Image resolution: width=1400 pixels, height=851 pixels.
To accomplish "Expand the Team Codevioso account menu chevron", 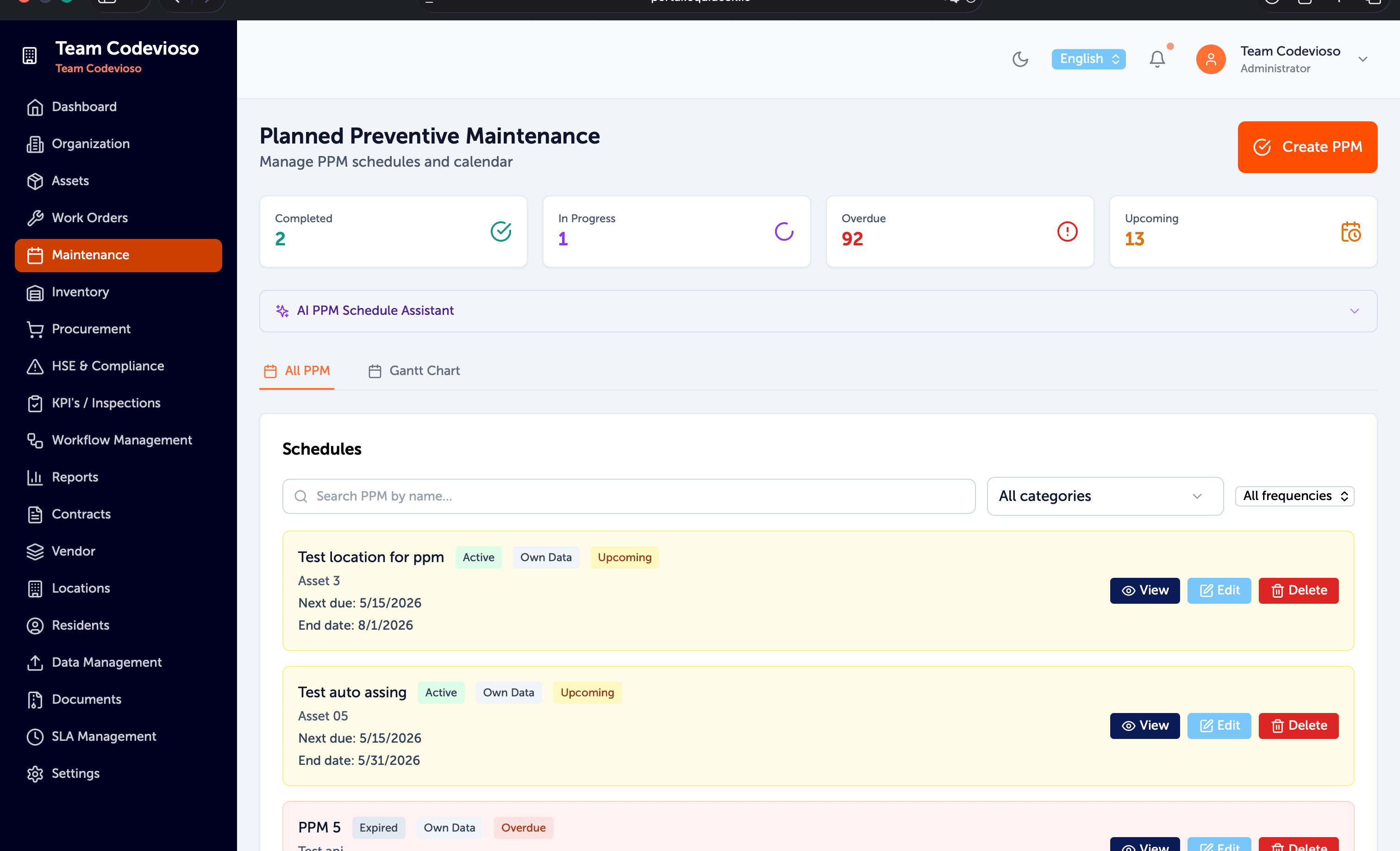I will point(1362,59).
